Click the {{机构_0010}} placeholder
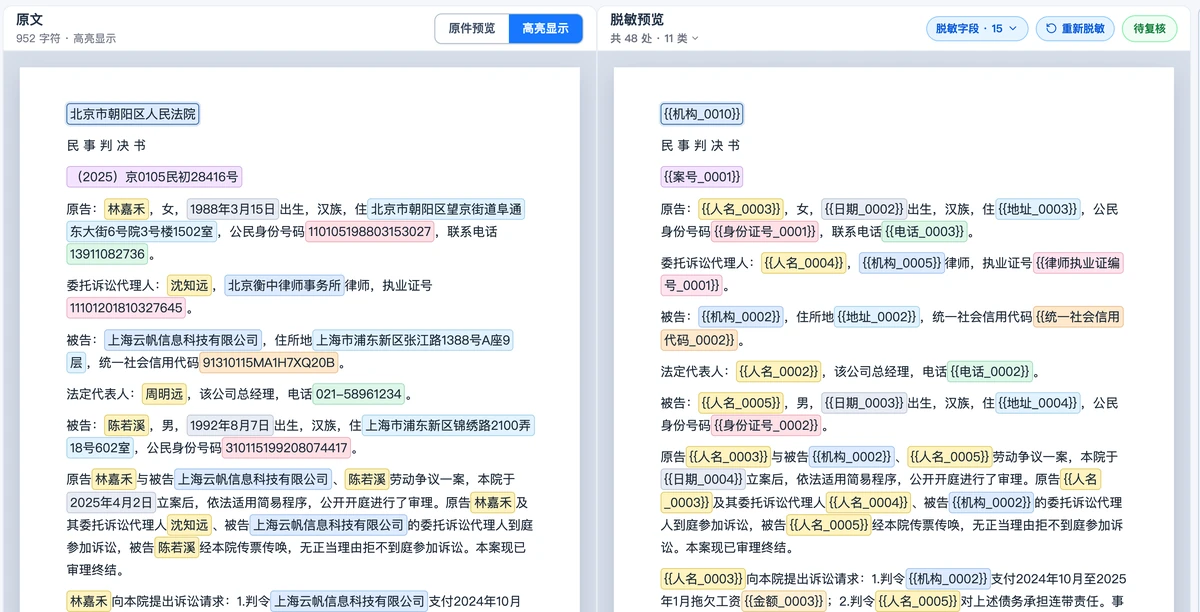 click(x=701, y=114)
